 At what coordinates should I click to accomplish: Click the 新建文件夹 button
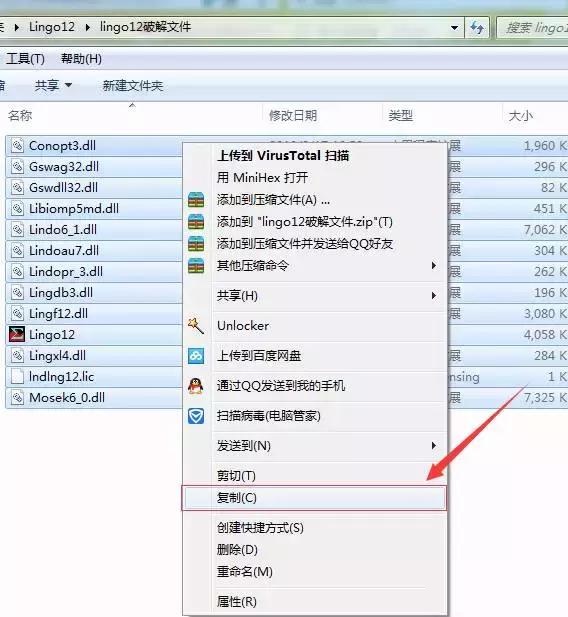coord(133,85)
